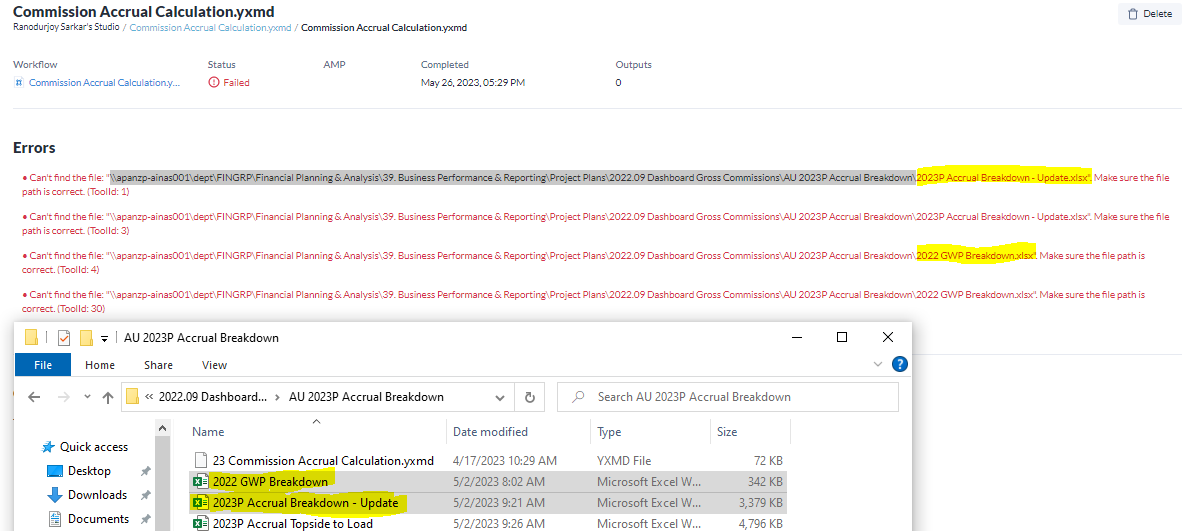Refresh the AU 2023P Accrual Breakdown folder

click(x=530, y=397)
